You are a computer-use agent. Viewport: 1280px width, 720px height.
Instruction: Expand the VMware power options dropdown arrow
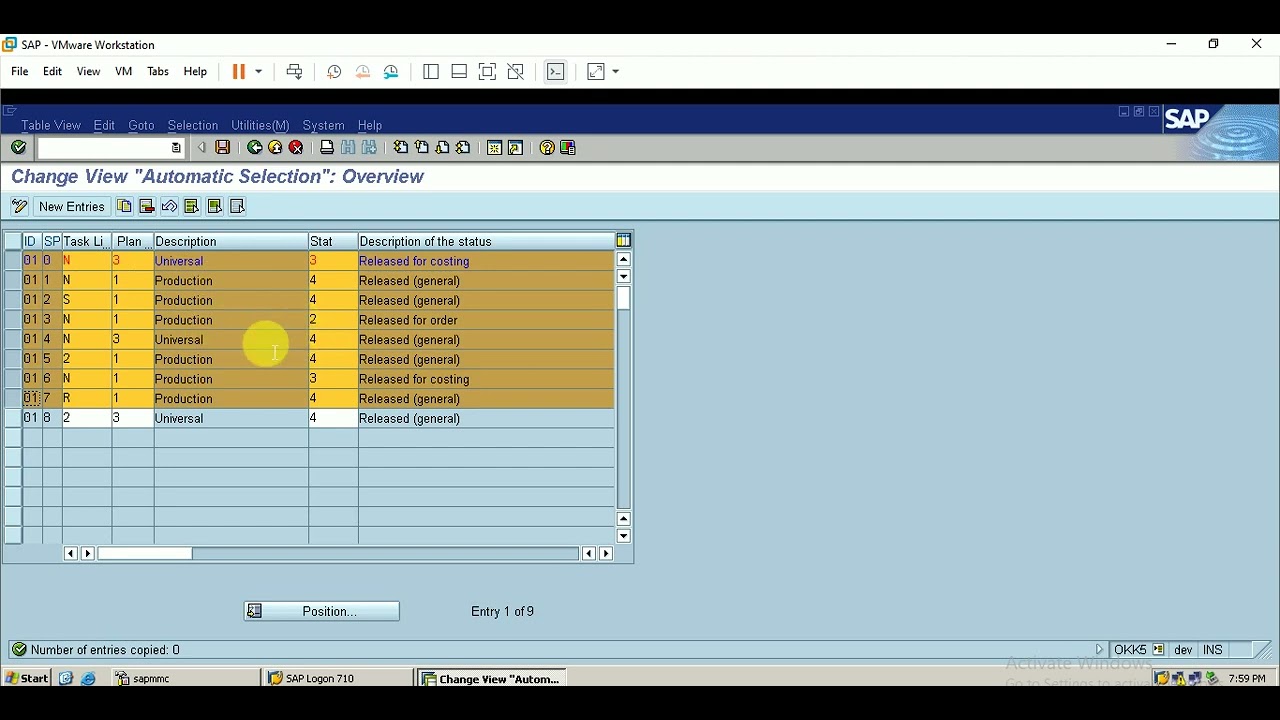259,72
